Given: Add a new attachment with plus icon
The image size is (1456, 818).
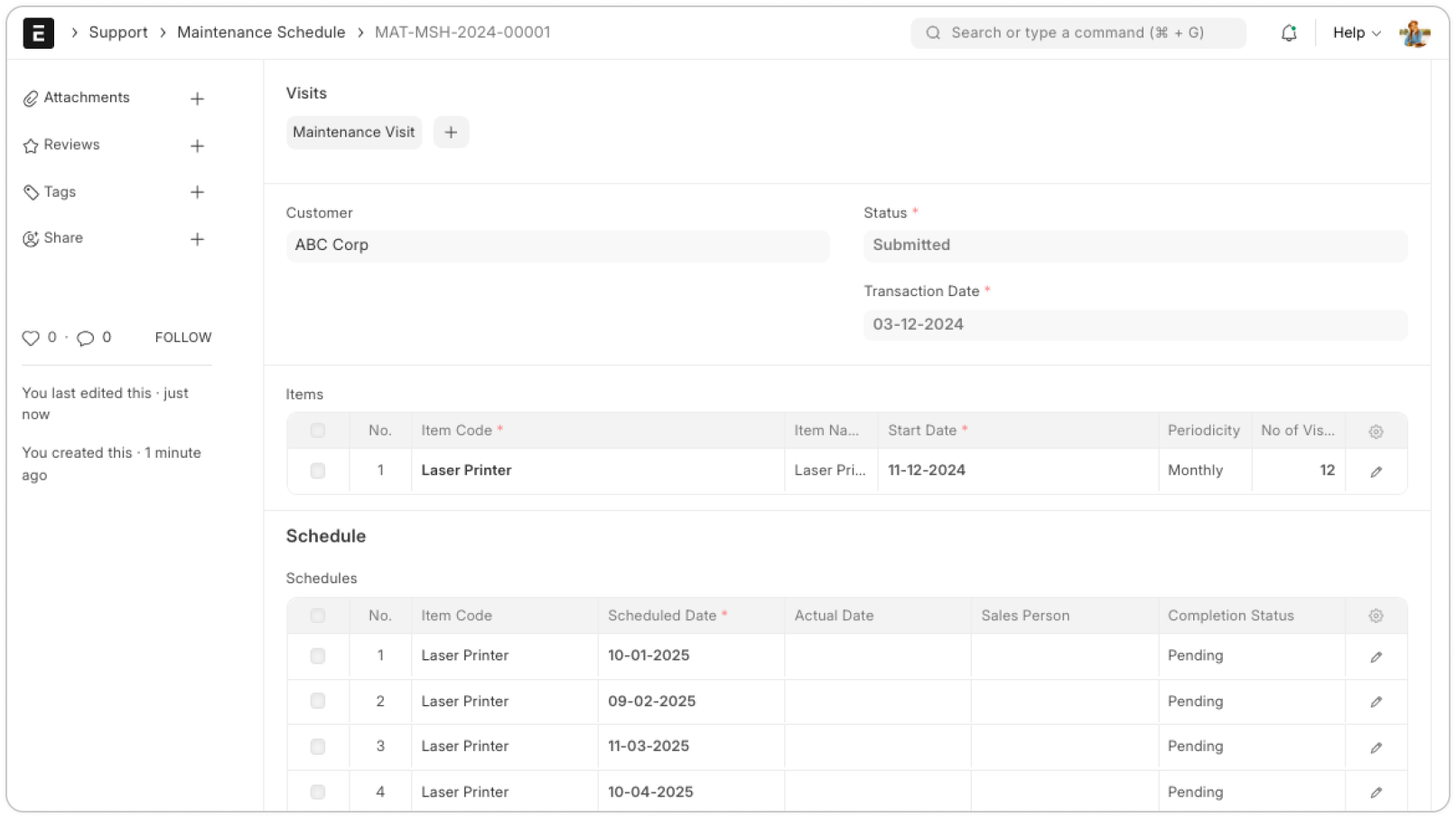Looking at the screenshot, I should pos(197,98).
